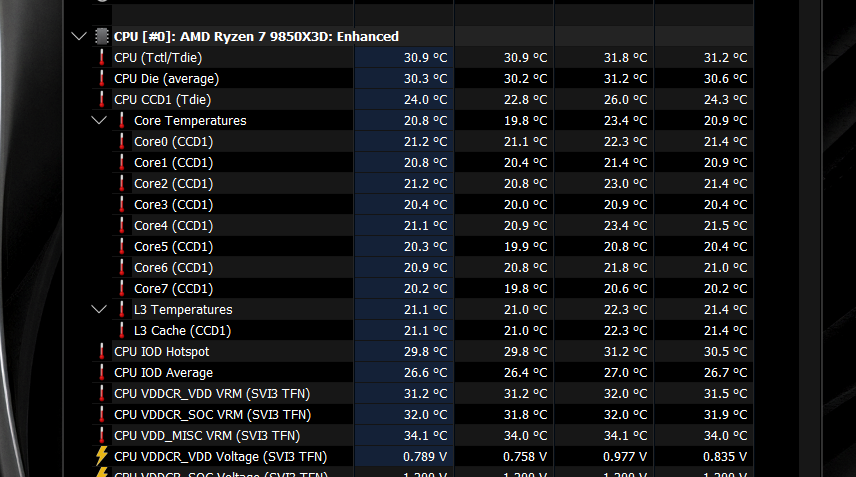
Task: Select the Core Temperatures label
Action: coord(190,121)
